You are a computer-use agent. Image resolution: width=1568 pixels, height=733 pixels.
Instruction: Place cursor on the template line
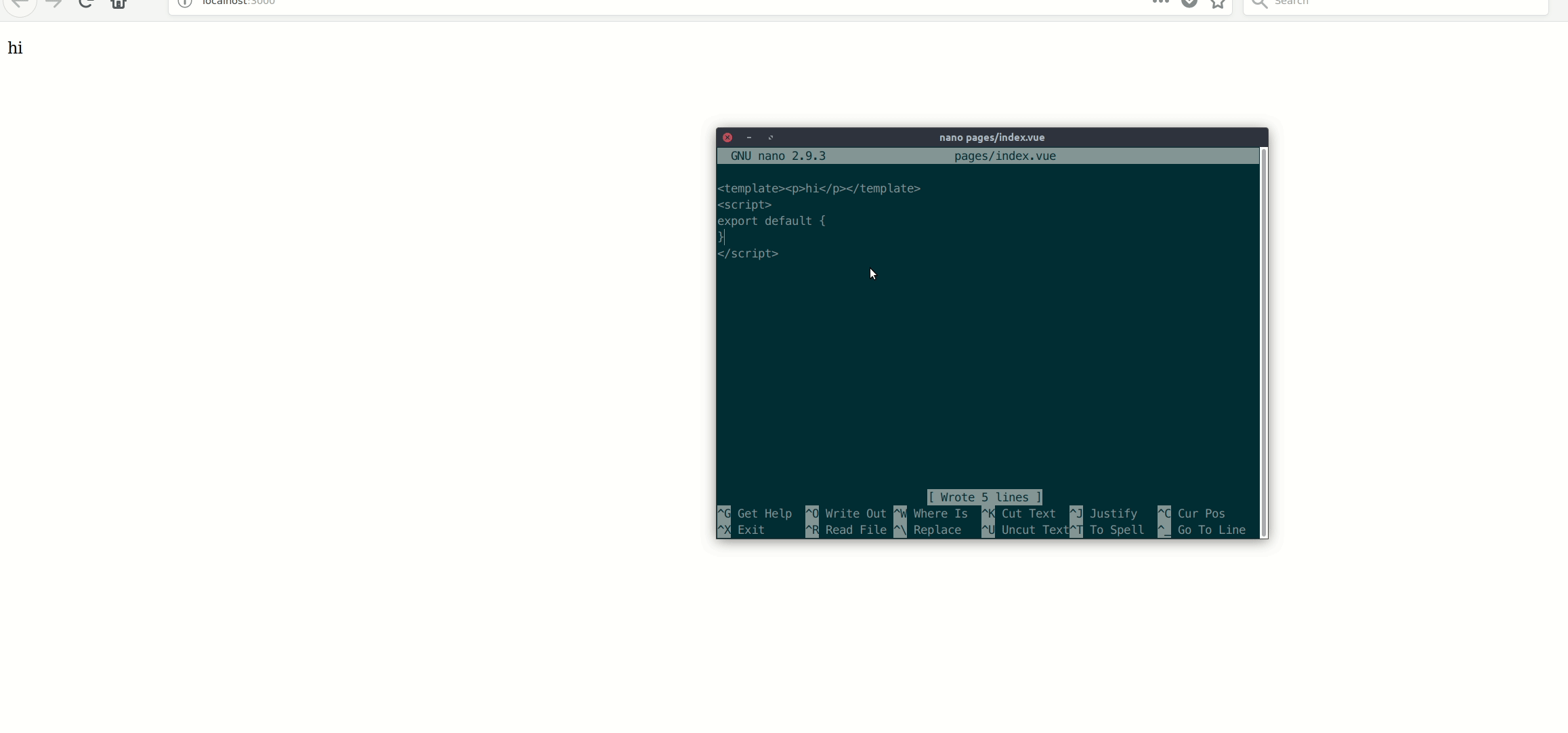point(819,189)
